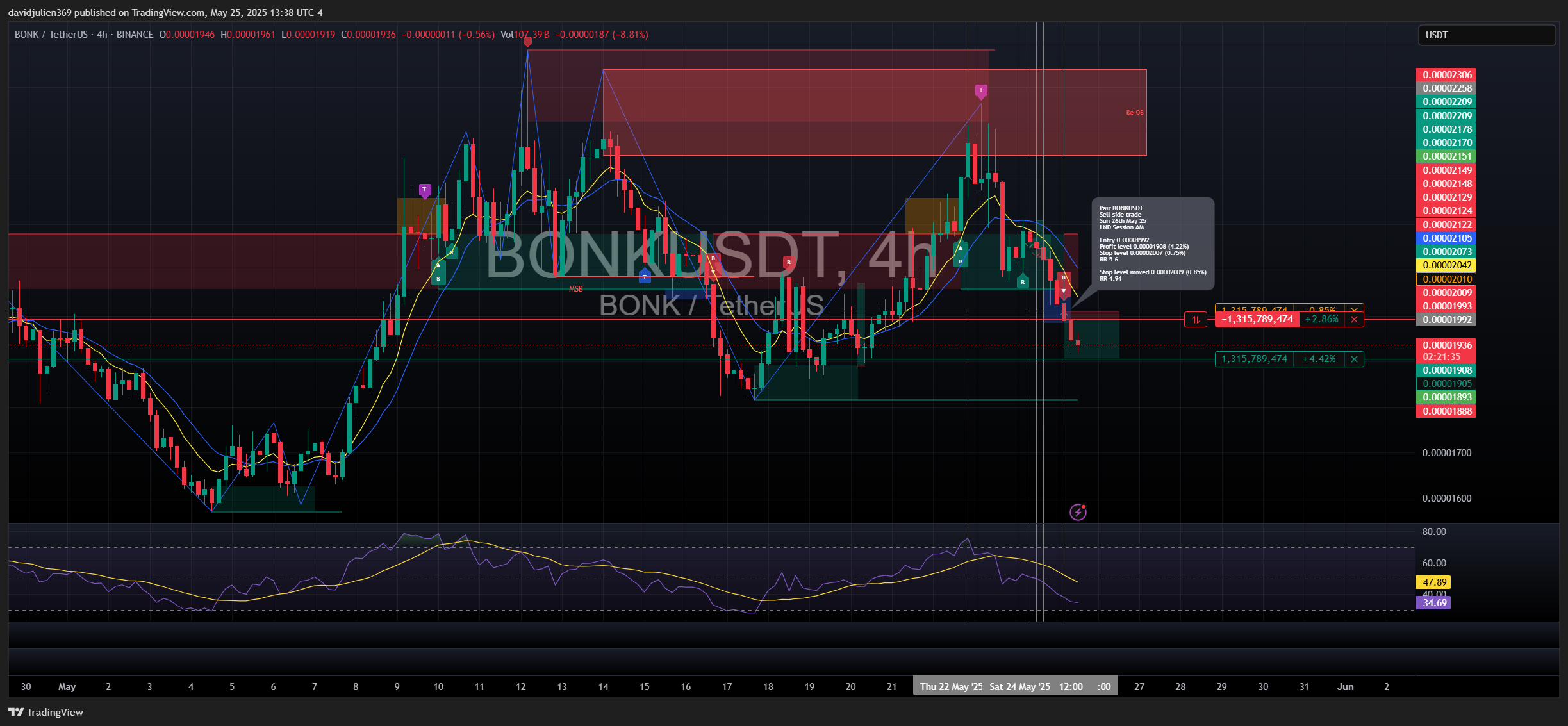Click the Jun label on time axis

click(1345, 687)
